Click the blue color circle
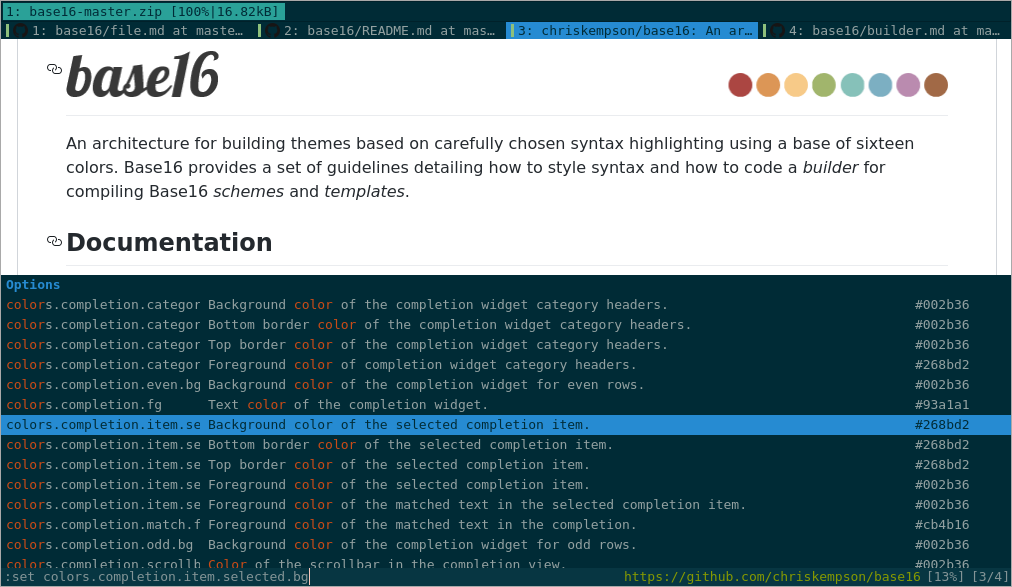 click(x=880, y=85)
